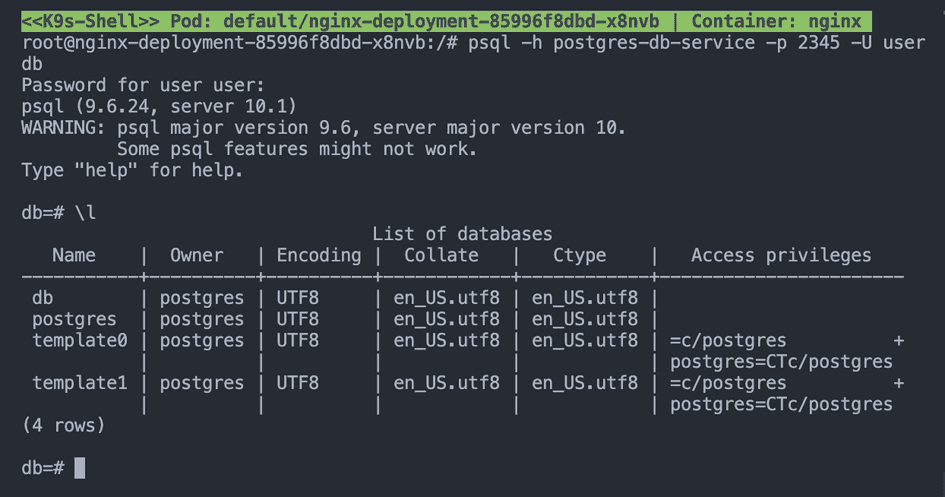Click the "Encoding" column header
This screenshot has height=497, width=945.
[x=319, y=256]
